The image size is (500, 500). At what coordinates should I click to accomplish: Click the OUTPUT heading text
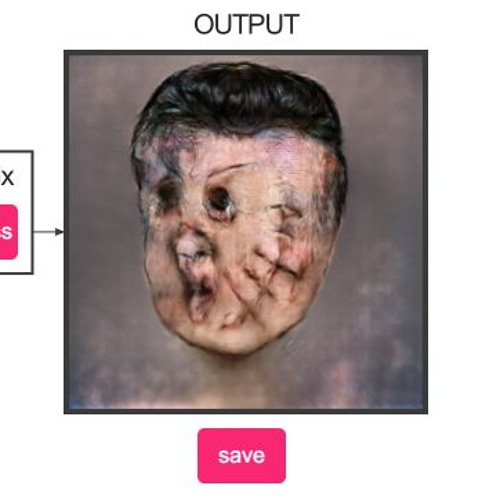click(247, 24)
